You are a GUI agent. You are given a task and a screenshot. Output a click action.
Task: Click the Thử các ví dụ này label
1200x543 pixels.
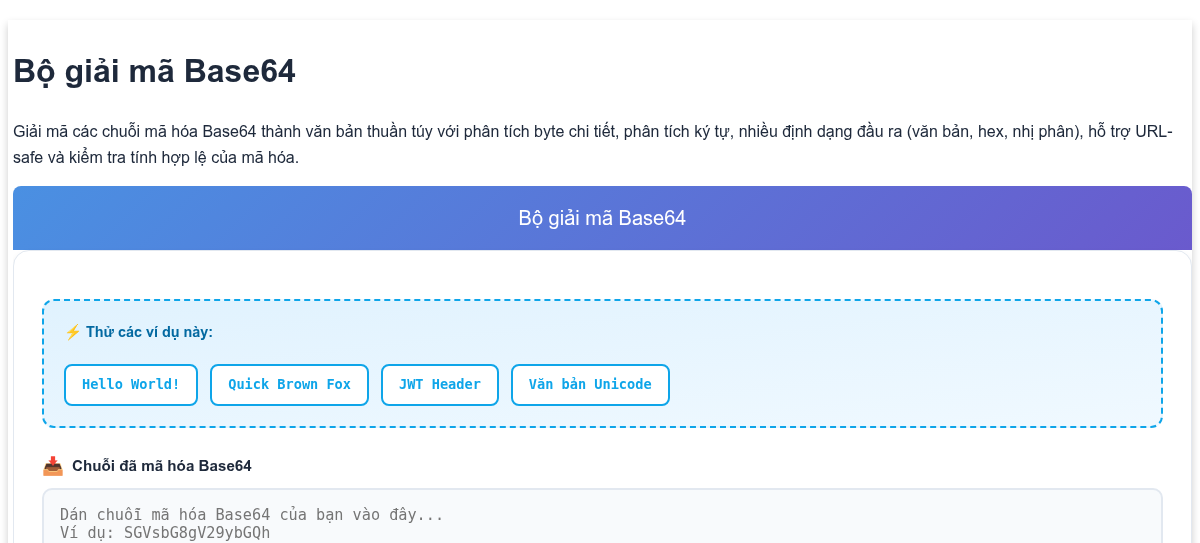pos(149,332)
